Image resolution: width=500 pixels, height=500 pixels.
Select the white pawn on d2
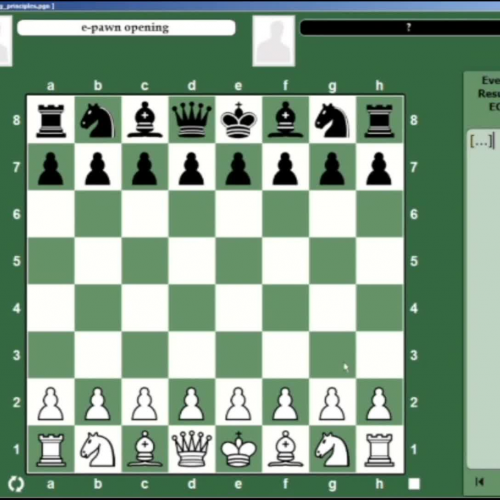point(191,403)
